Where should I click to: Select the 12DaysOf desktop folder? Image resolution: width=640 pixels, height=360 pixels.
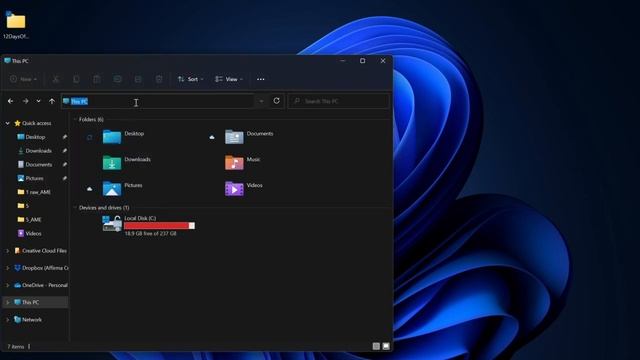click(x=16, y=25)
